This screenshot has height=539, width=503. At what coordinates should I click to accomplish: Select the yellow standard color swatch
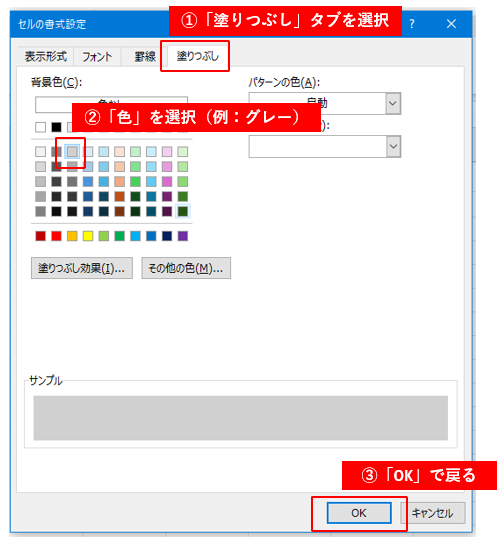click(88, 236)
